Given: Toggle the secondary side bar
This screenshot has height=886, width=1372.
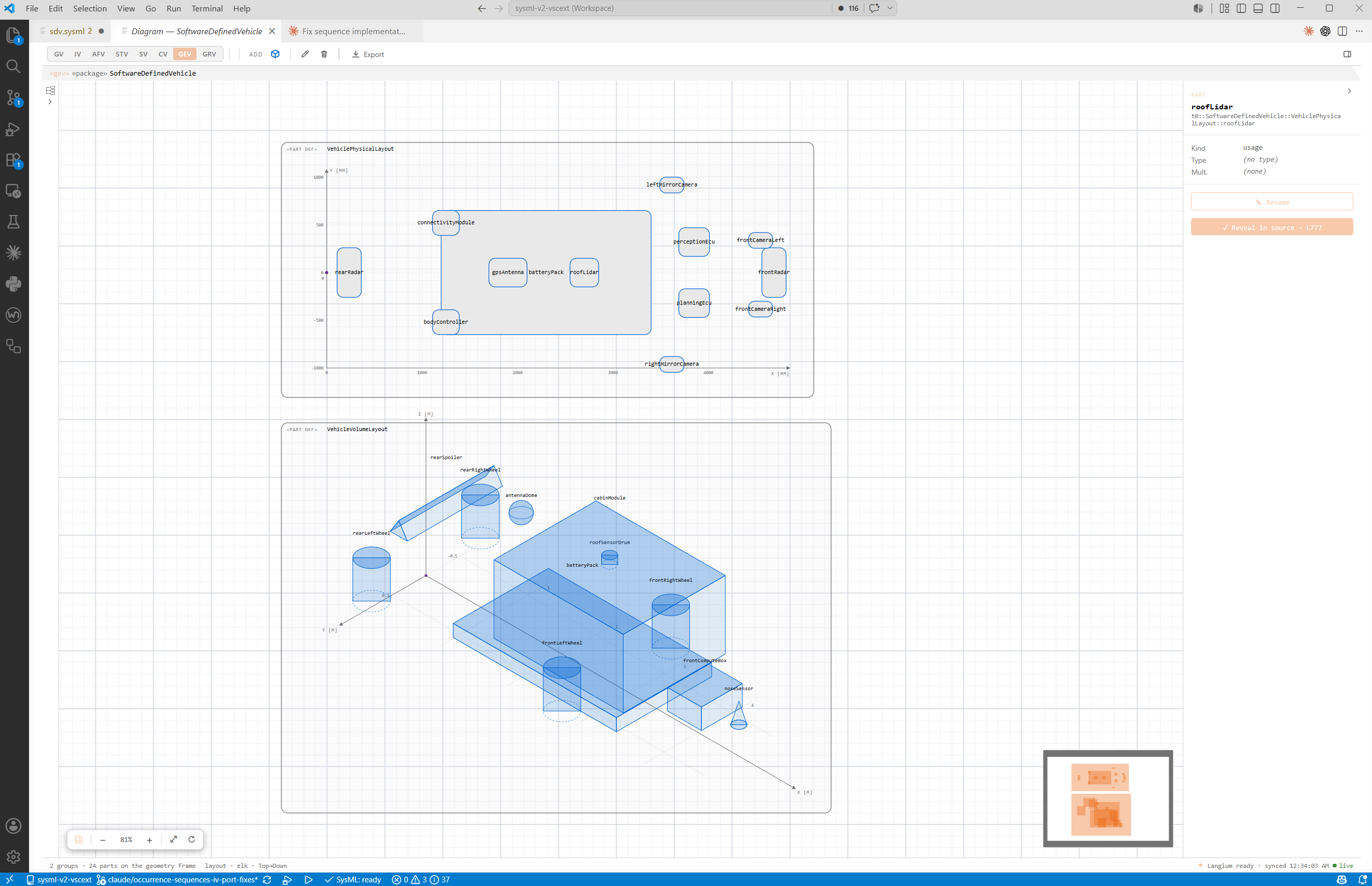Looking at the screenshot, I should click(x=1275, y=8).
